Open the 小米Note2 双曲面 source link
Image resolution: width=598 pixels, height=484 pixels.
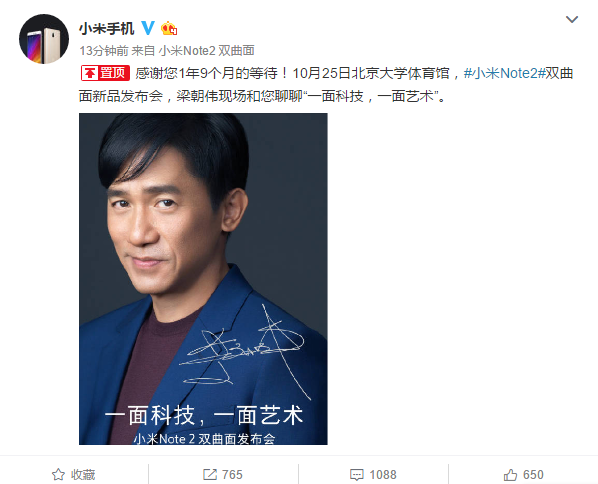206,50
